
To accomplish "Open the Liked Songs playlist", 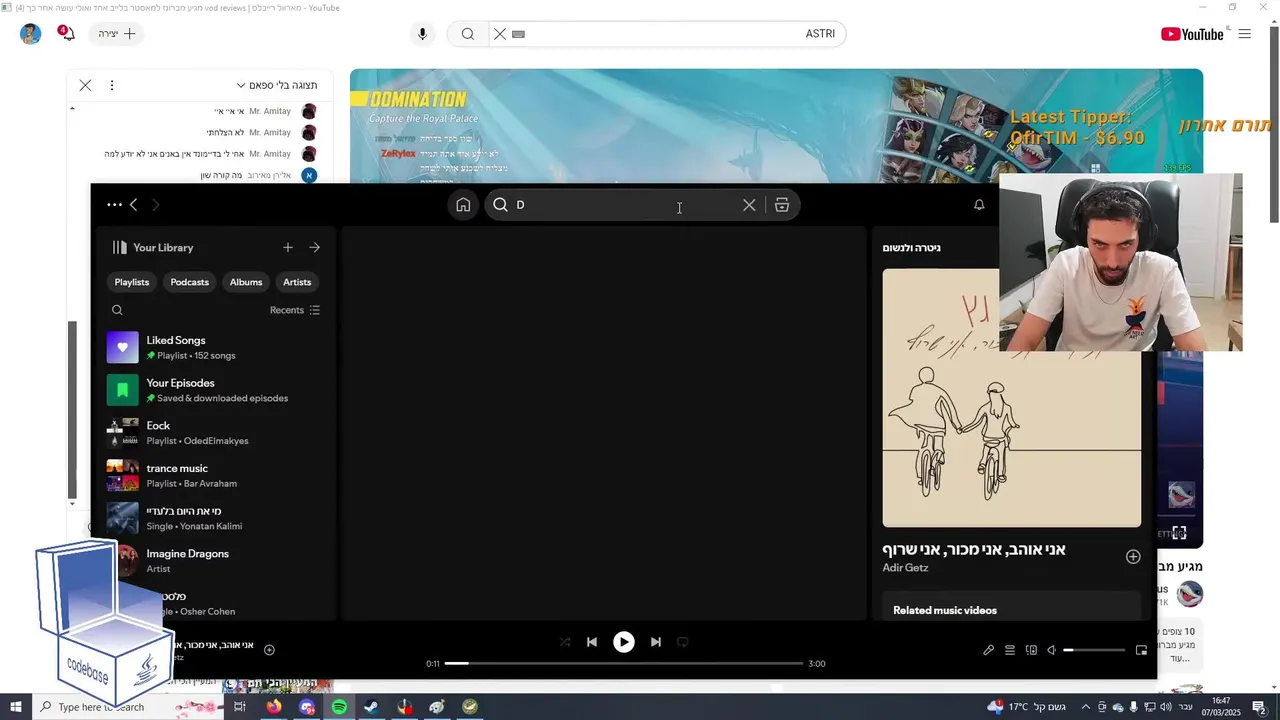I will pos(214,347).
